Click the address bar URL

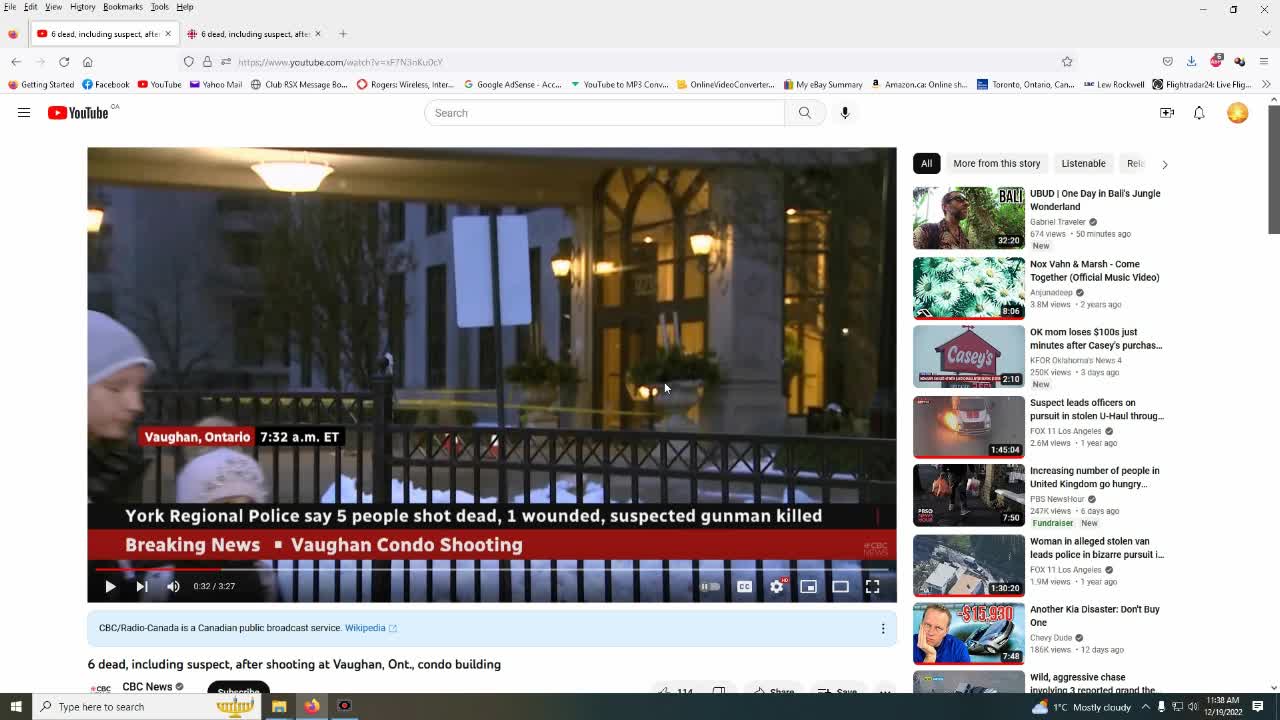coord(340,62)
